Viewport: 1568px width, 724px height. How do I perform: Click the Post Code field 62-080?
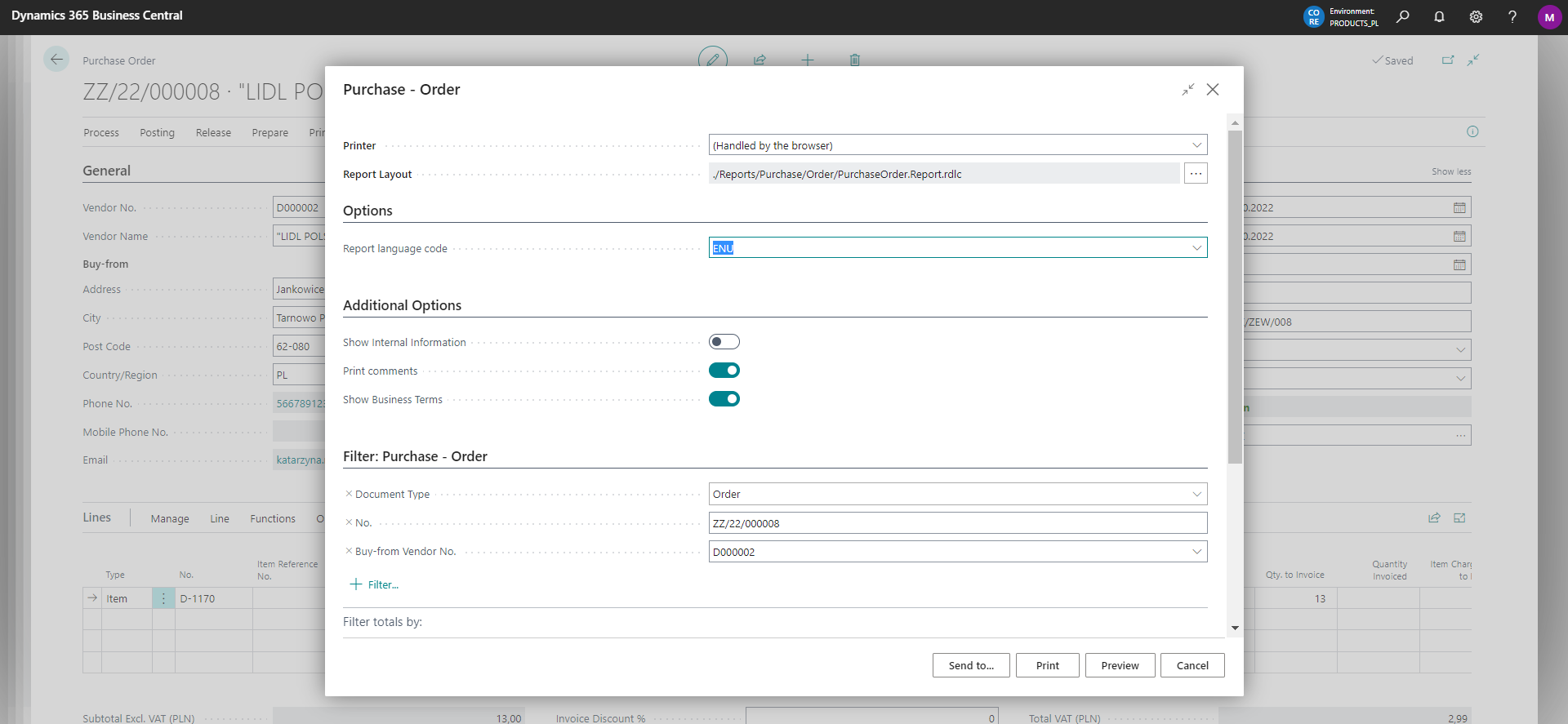pyautogui.click(x=299, y=346)
